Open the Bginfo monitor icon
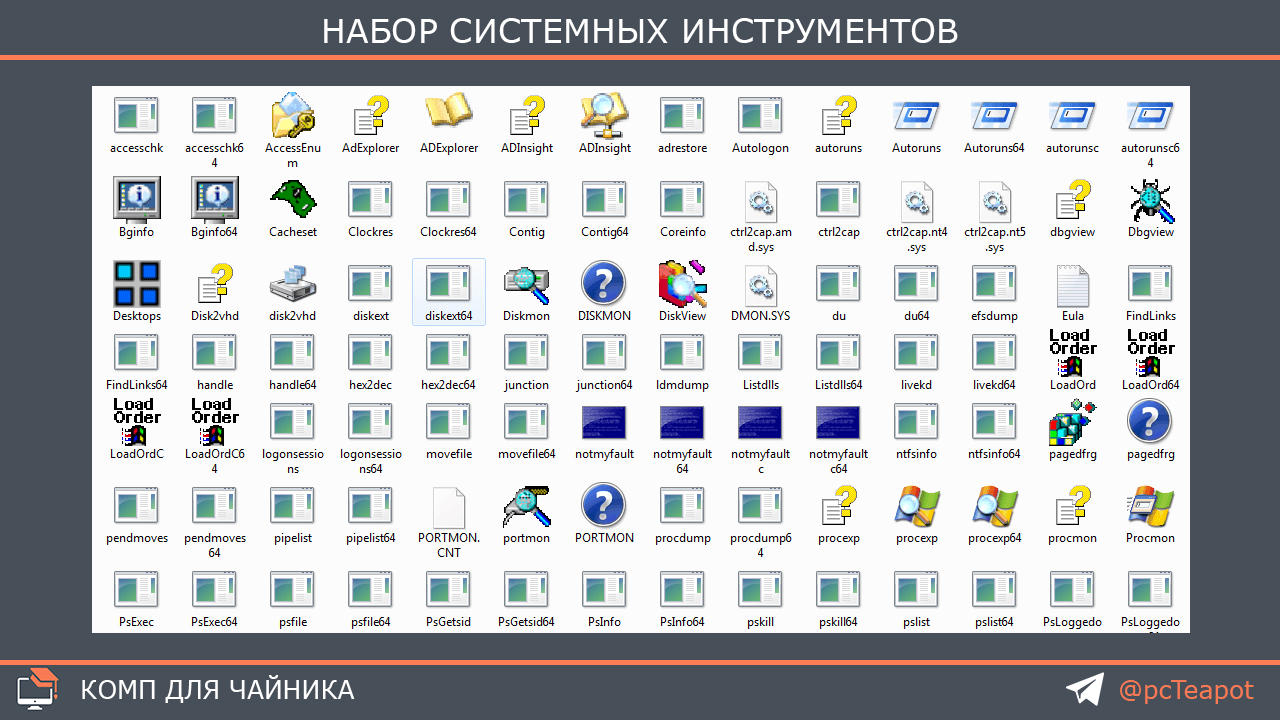 coord(137,199)
